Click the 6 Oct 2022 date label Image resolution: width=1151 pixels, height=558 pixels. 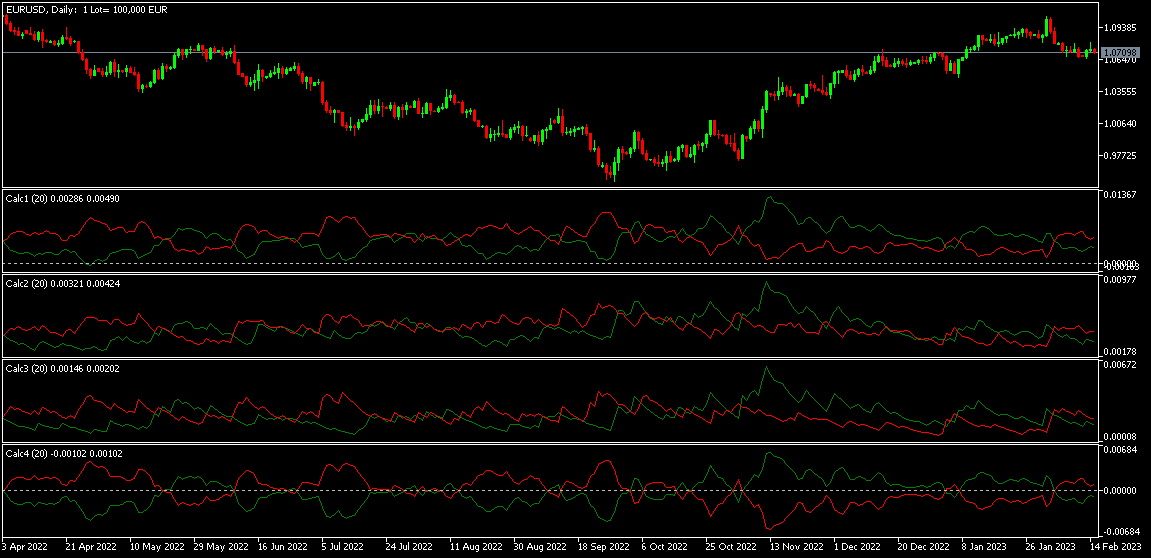(x=665, y=547)
